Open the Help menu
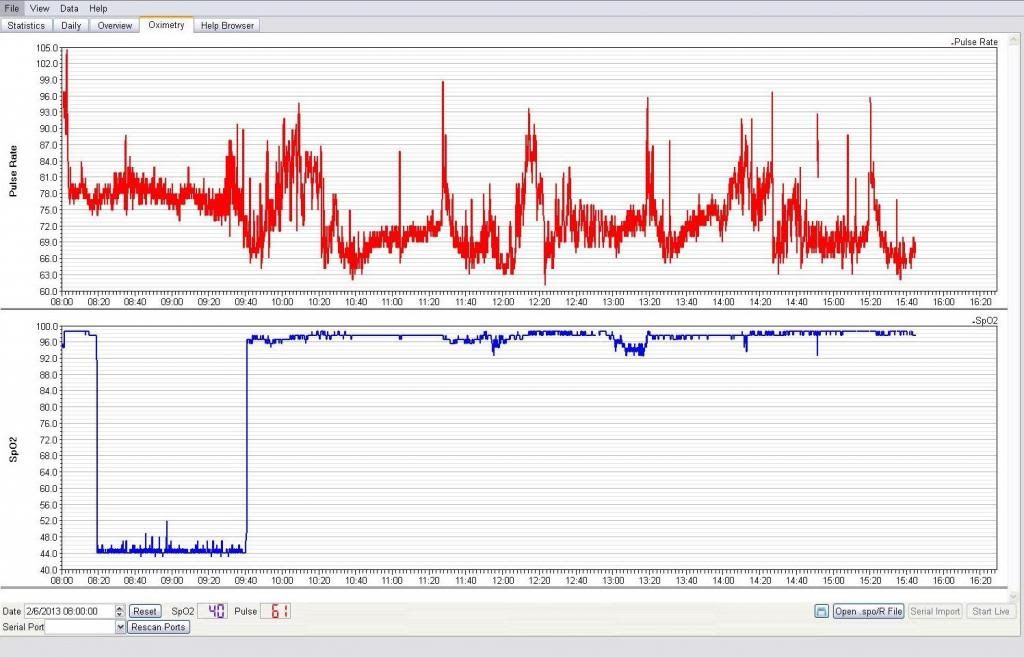 coord(99,8)
